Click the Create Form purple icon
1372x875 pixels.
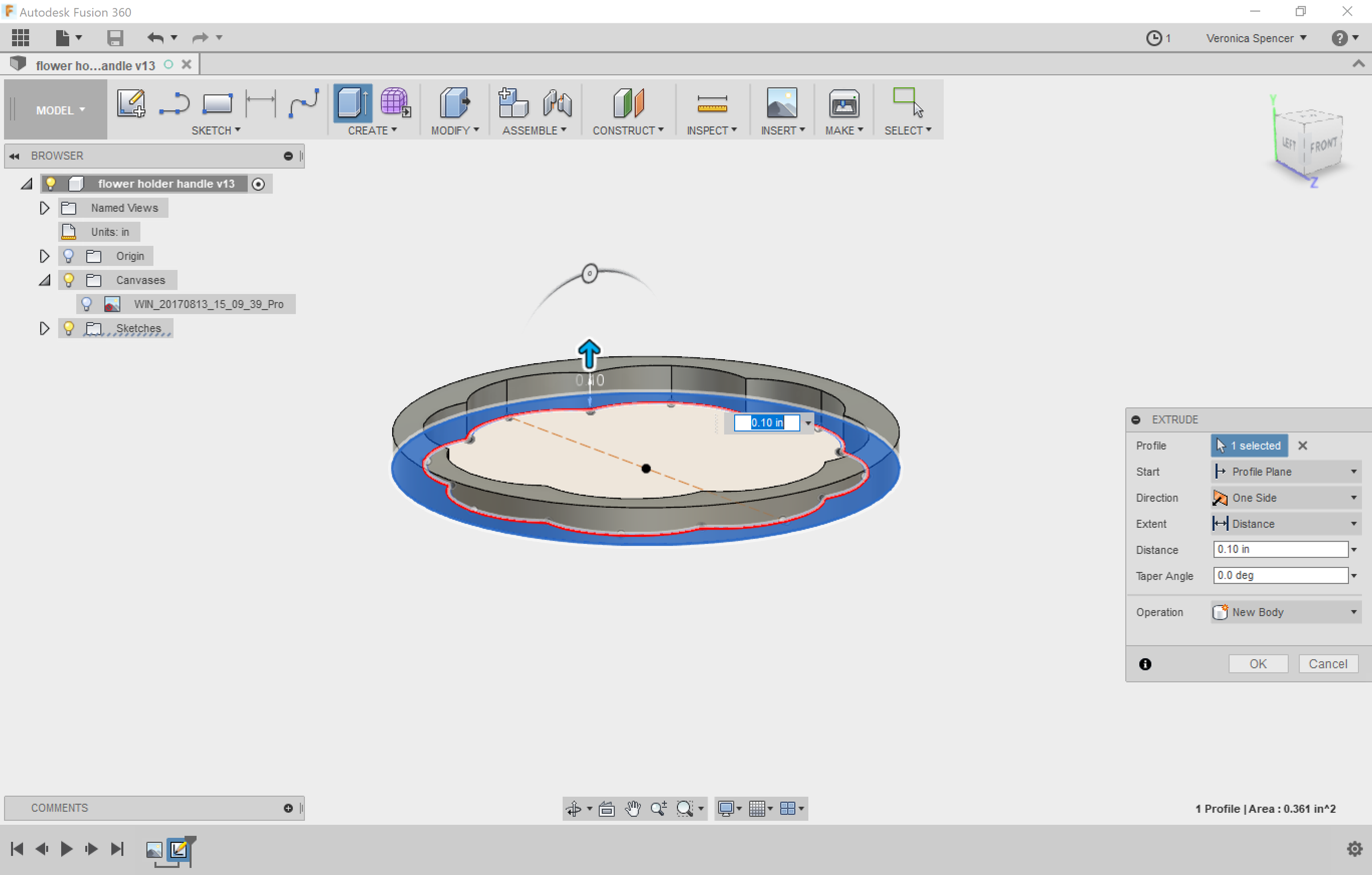[394, 104]
